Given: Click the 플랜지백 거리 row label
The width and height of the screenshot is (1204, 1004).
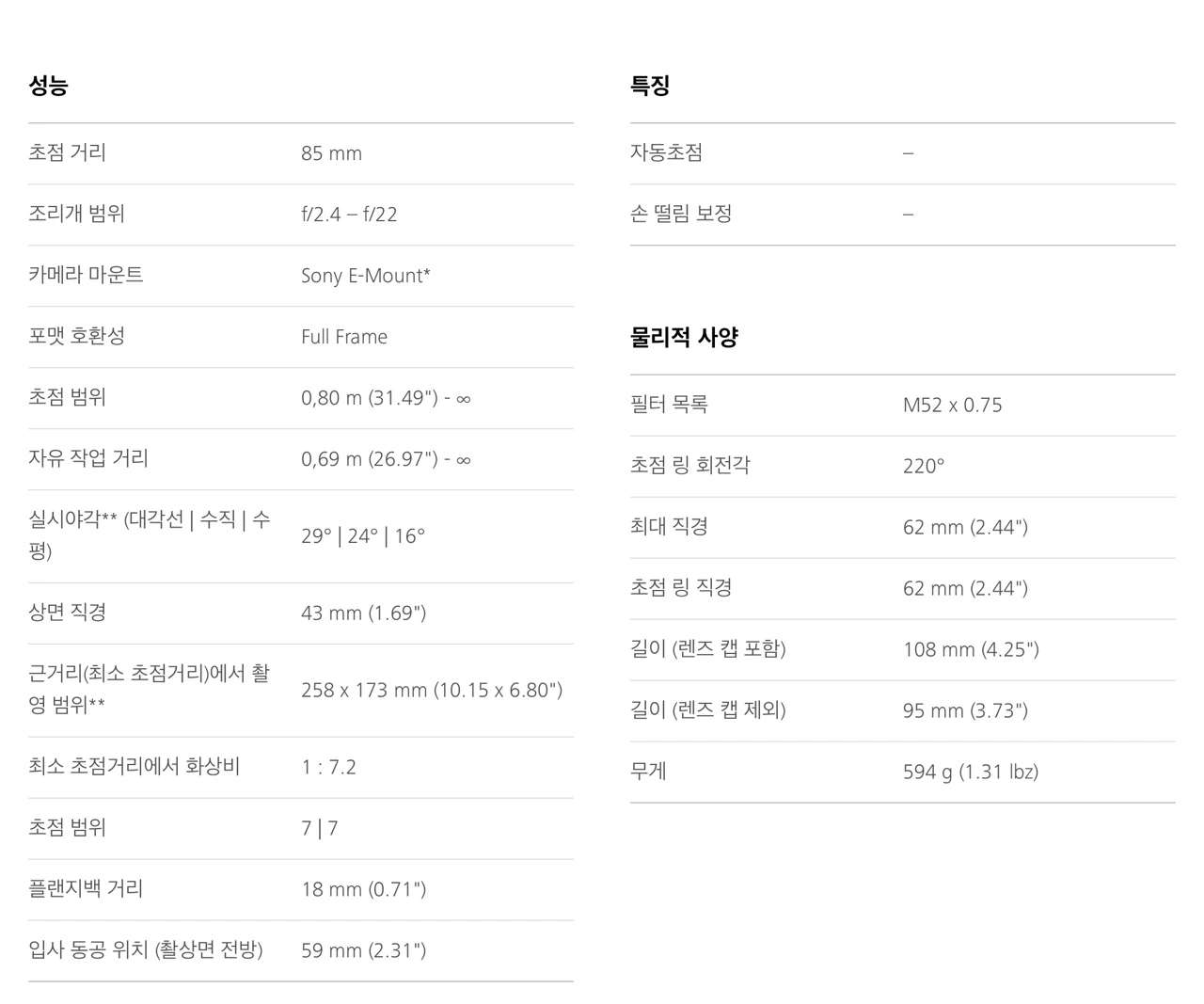Looking at the screenshot, I should [x=86, y=888].
